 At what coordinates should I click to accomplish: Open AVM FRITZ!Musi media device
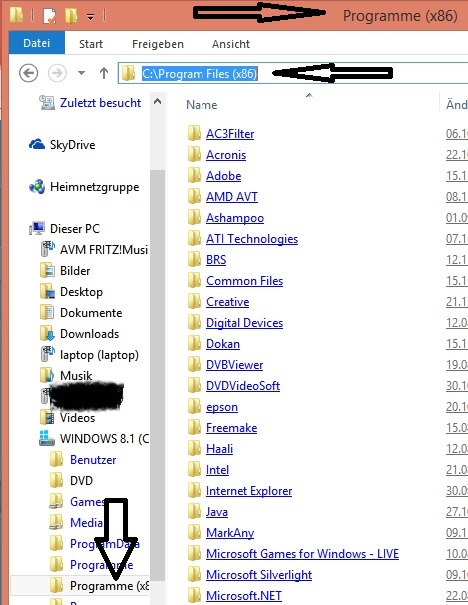click(x=104, y=250)
